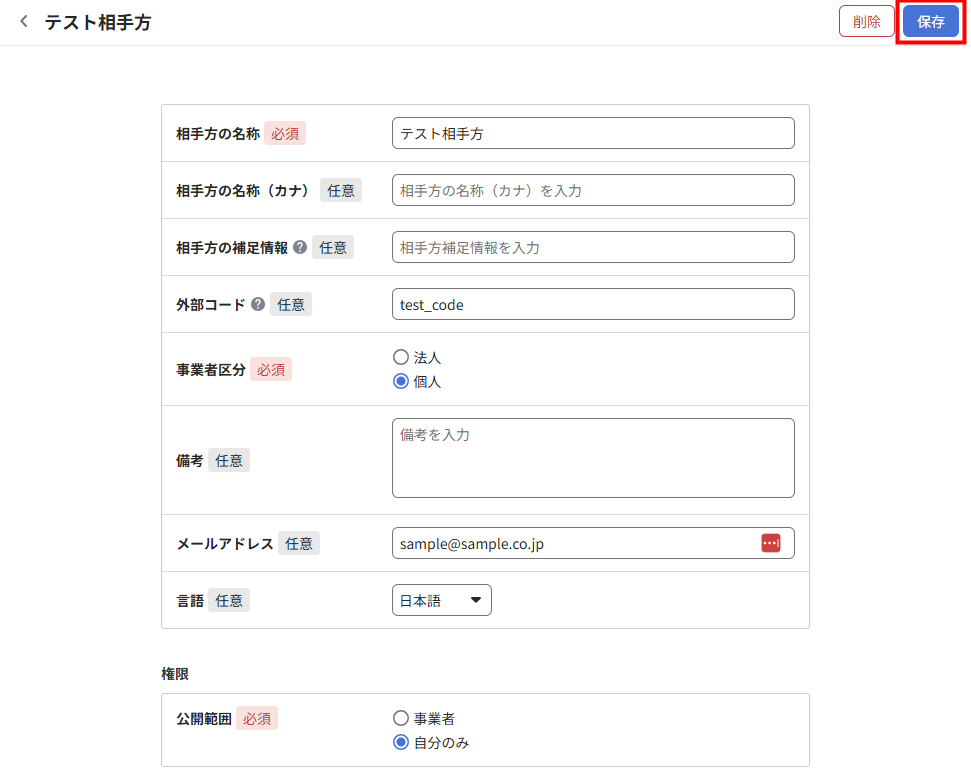Click the メールアドレス field label
Viewport: 971px width, 779px height.
tap(224, 543)
